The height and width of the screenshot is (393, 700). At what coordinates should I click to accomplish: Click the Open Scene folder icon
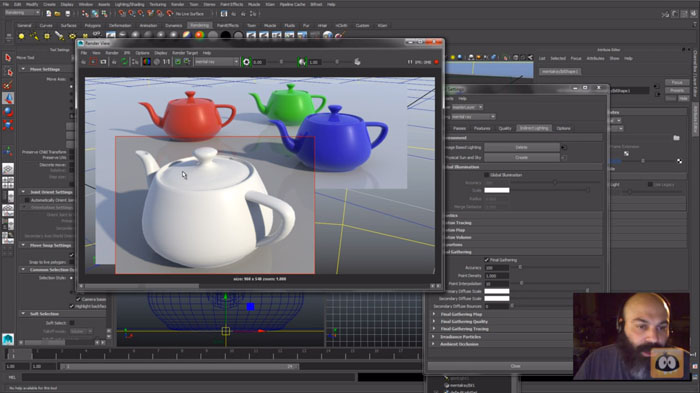(58, 14)
